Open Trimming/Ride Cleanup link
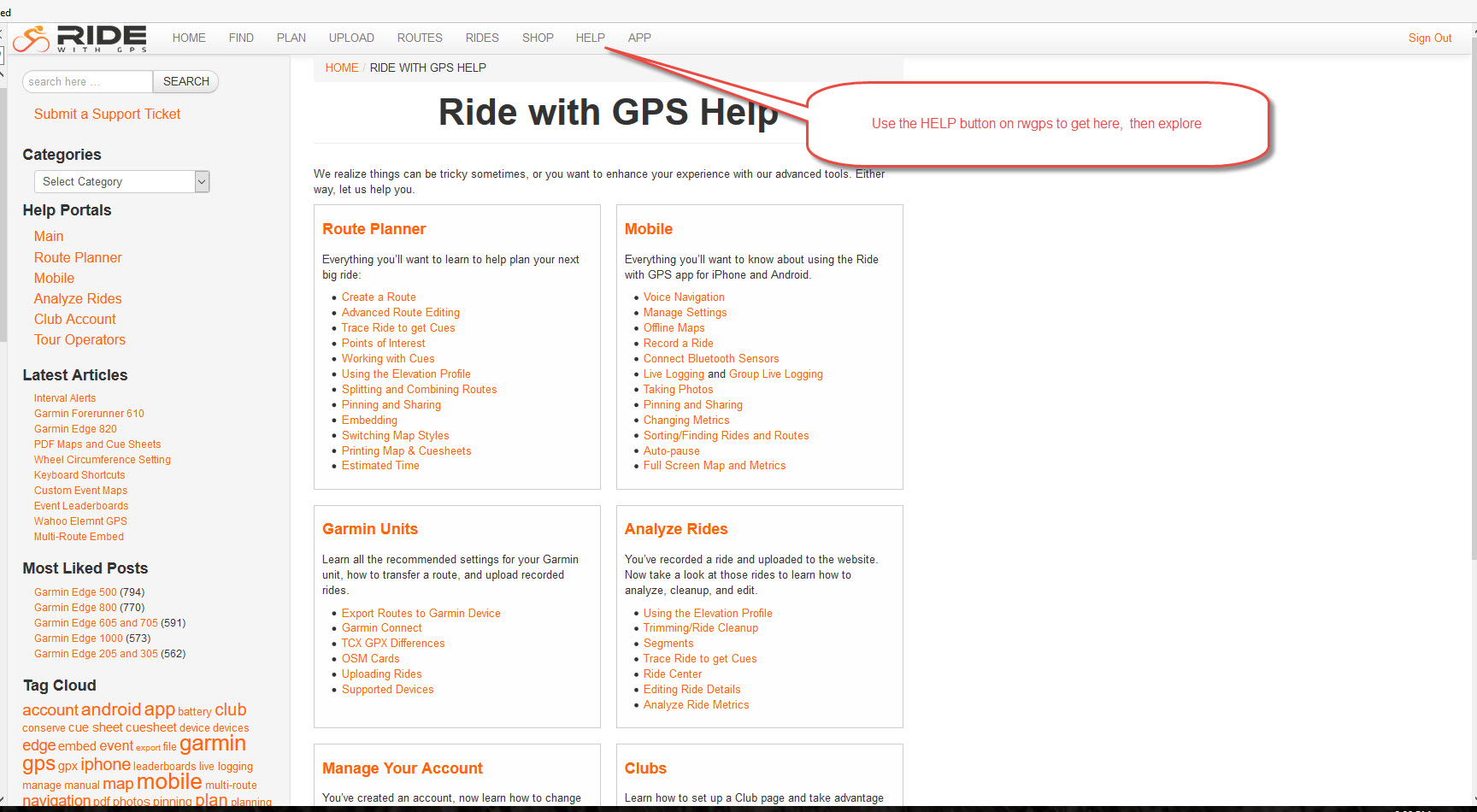Viewport: 1477px width, 812px height. [x=701, y=628]
